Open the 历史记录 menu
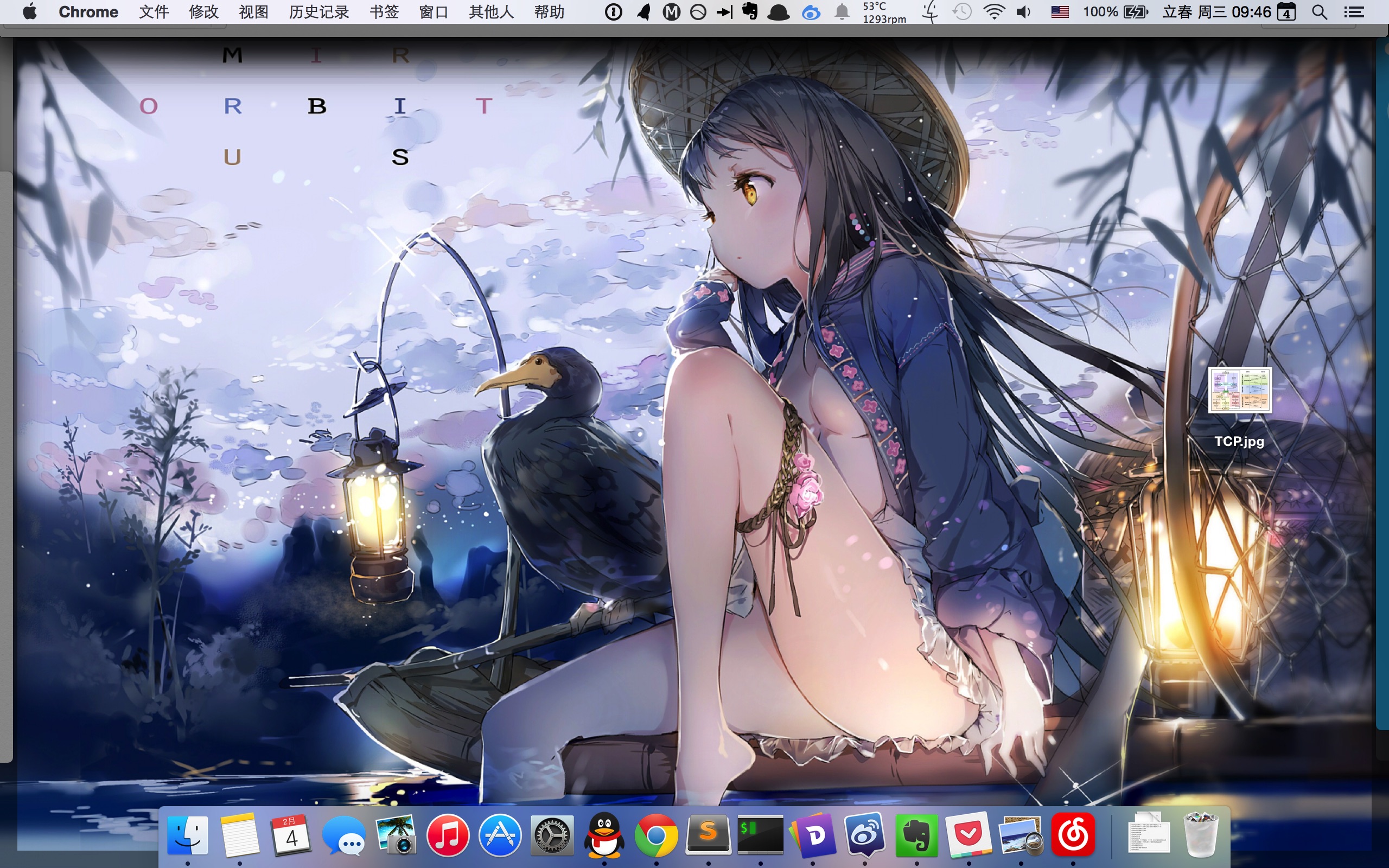Screen dimensions: 1389x868 pyautogui.click(x=318, y=12)
